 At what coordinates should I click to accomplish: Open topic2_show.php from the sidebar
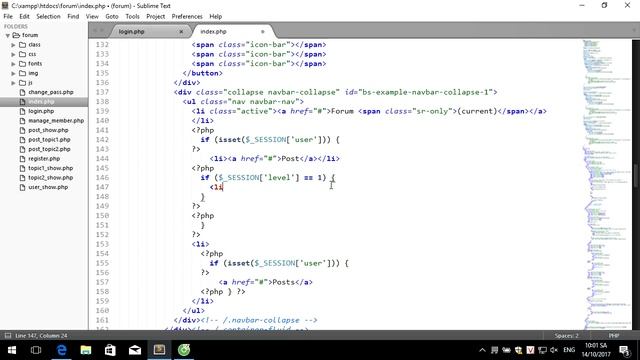pyautogui.click(x=51, y=178)
